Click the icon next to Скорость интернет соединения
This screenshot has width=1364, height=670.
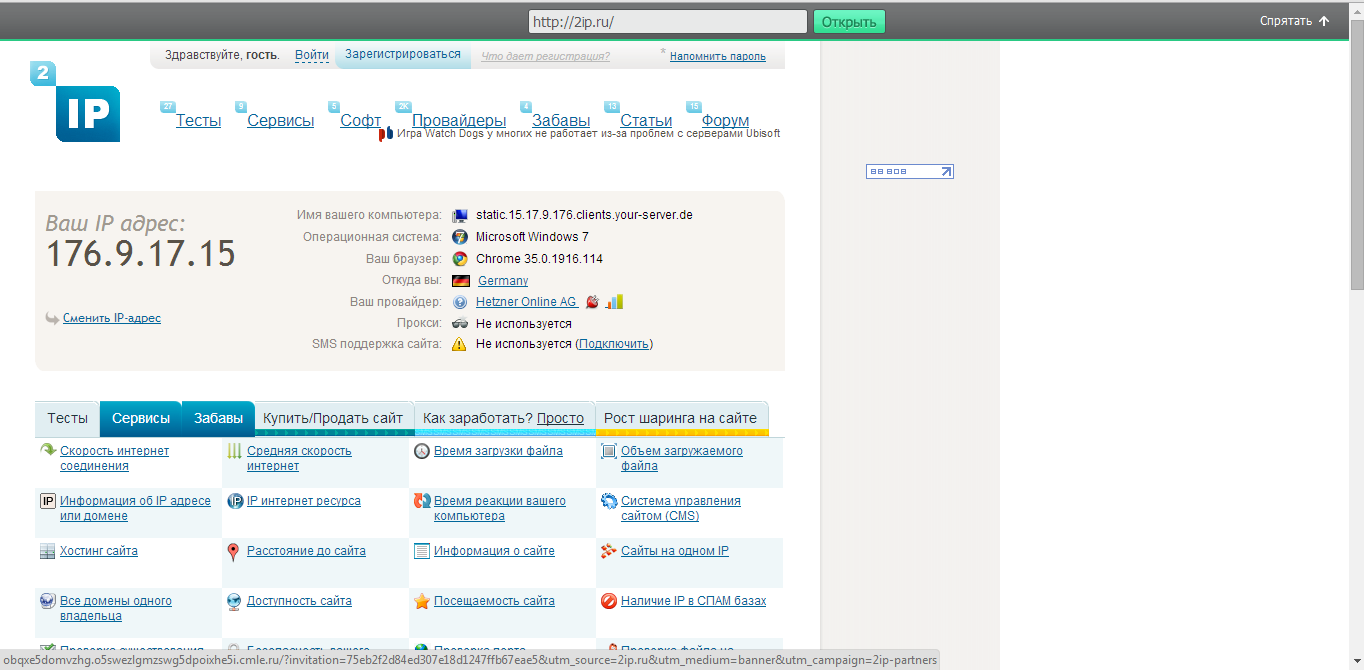(x=47, y=451)
